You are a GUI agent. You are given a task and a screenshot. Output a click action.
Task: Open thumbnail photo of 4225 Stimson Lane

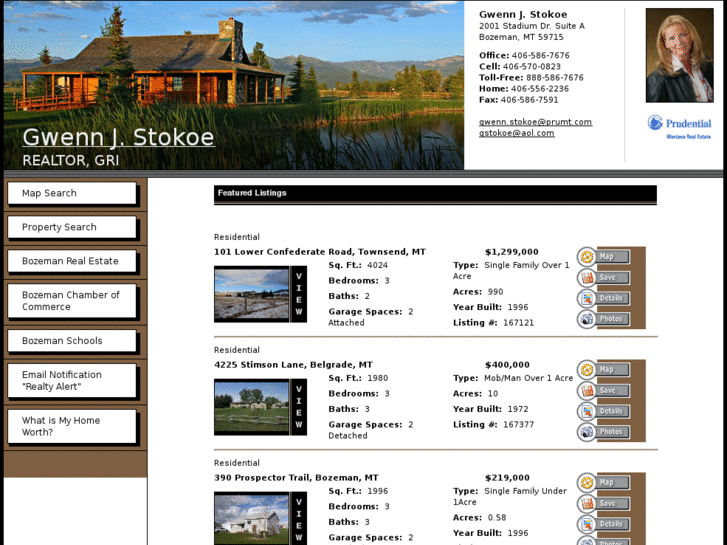pos(251,407)
